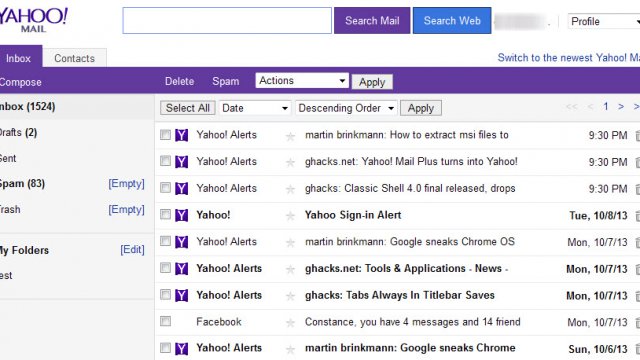This screenshot has width=640, height=360.
Task: Empty the Spam folder
Action: click(x=126, y=184)
